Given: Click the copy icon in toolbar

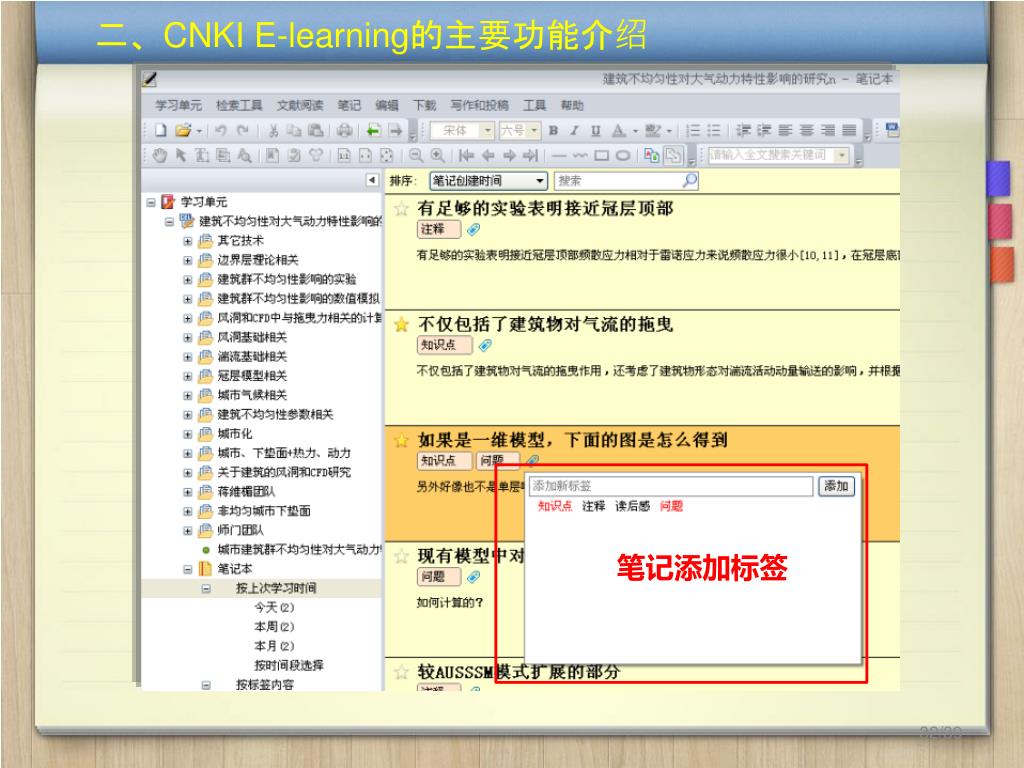Looking at the screenshot, I should (295, 131).
